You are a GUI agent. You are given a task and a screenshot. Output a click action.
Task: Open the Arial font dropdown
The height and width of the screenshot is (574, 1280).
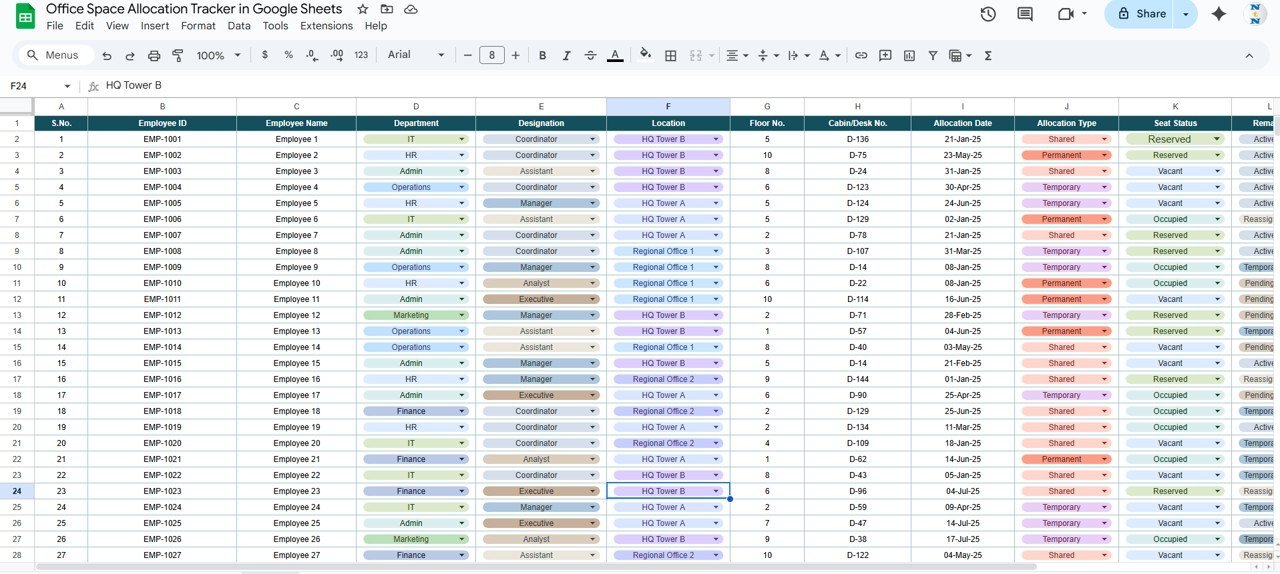point(415,55)
